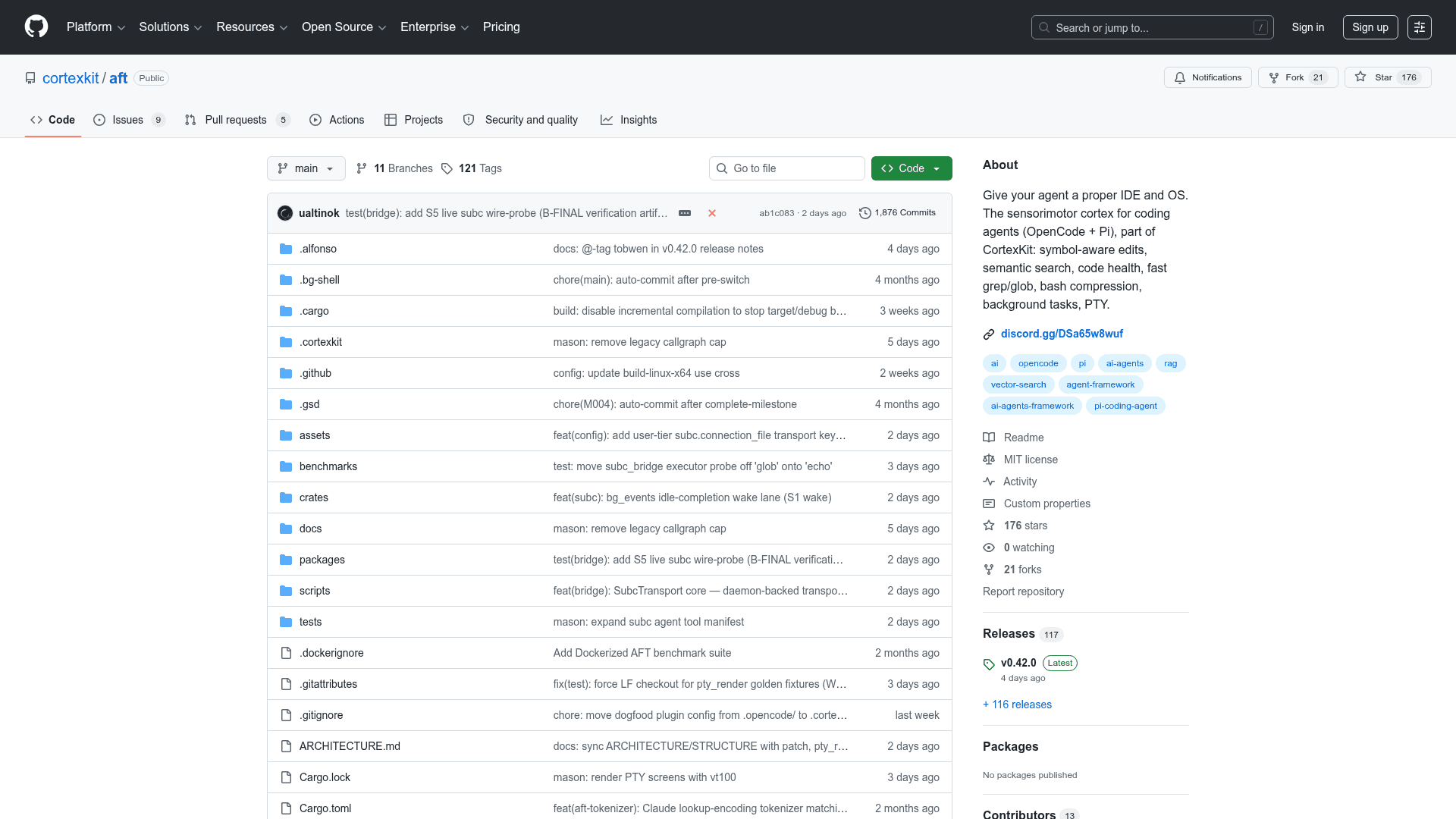This screenshot has height=819, width=1456.
Task: Click the tag icon beside v0.42.0
Action: (x=989, y=664)
